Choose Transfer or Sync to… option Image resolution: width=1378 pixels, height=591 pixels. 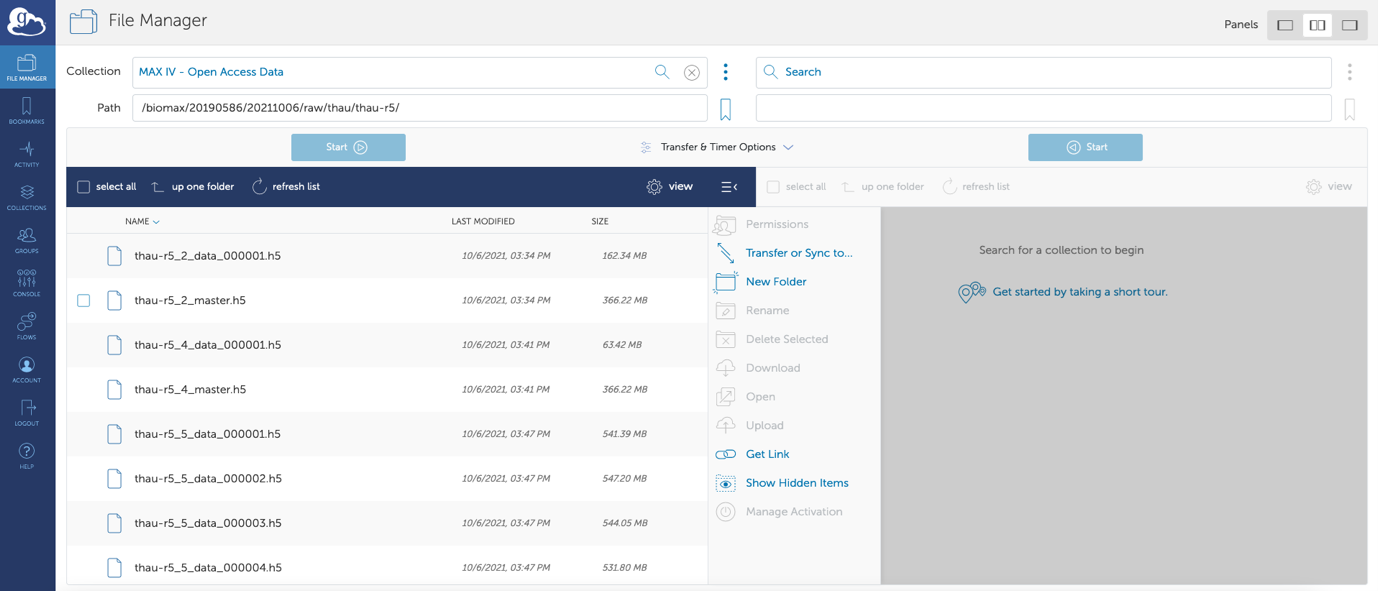pos(798,253)
